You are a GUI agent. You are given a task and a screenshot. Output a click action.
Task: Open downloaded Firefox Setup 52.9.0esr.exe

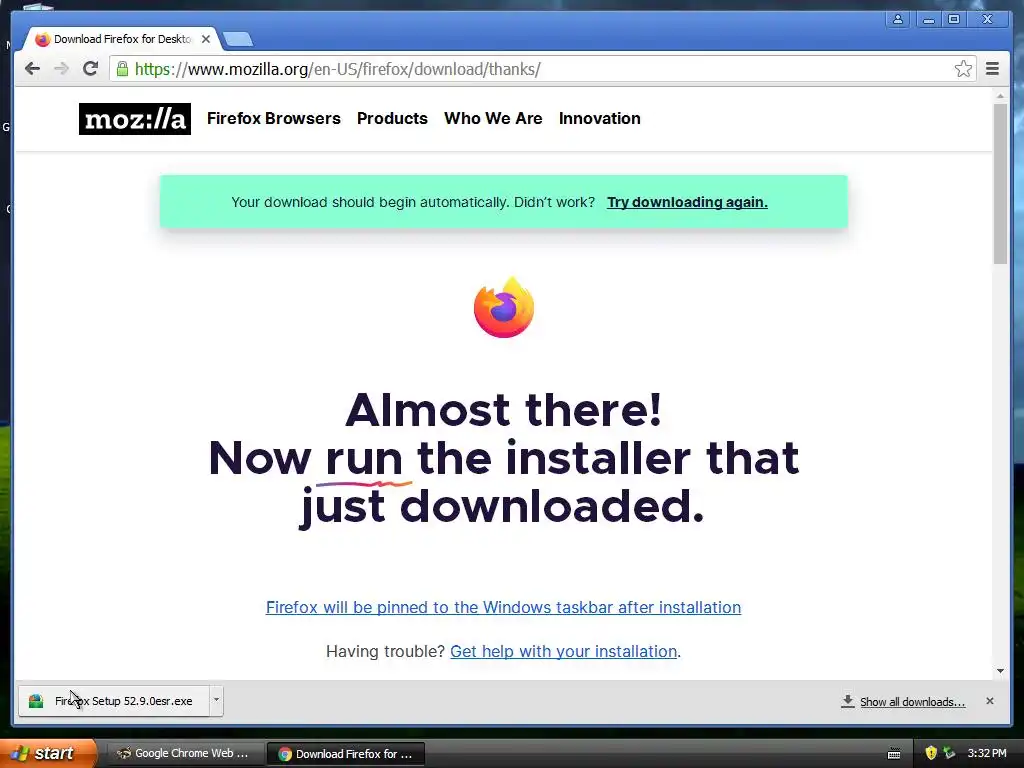click(x=114, y=701)
